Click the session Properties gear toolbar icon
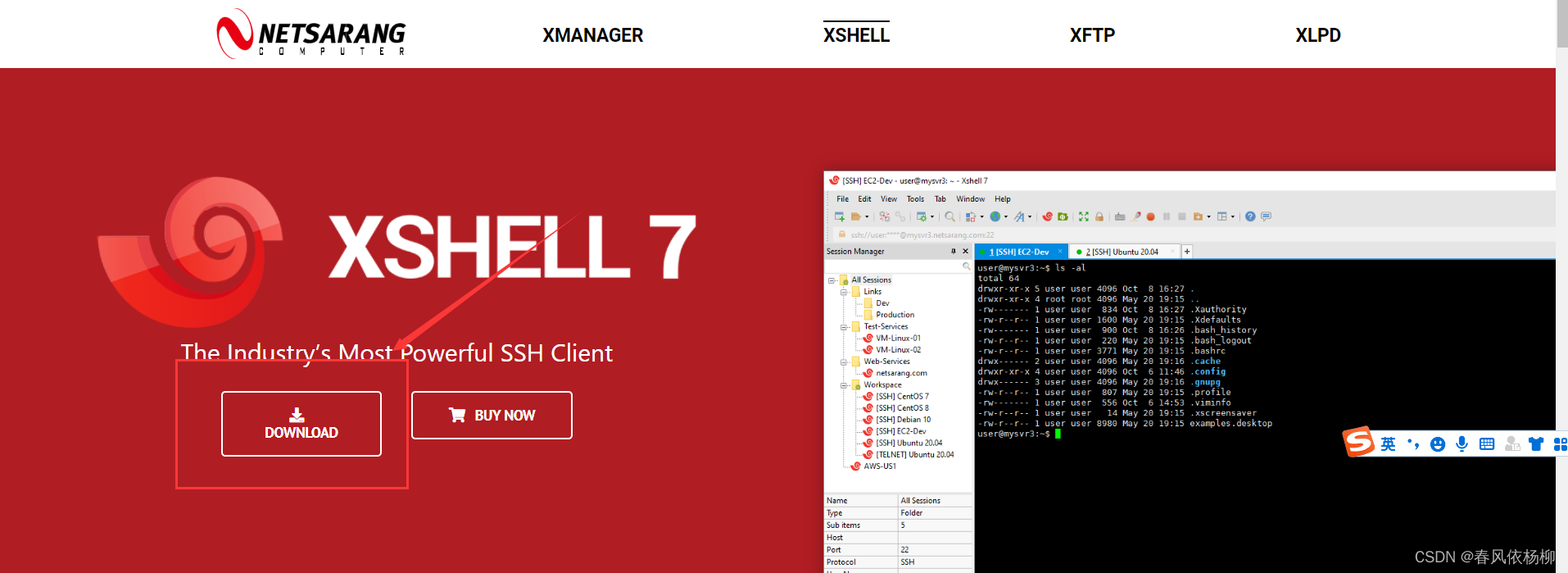This screenshot has height=573, width=1568. click(922, 216)
